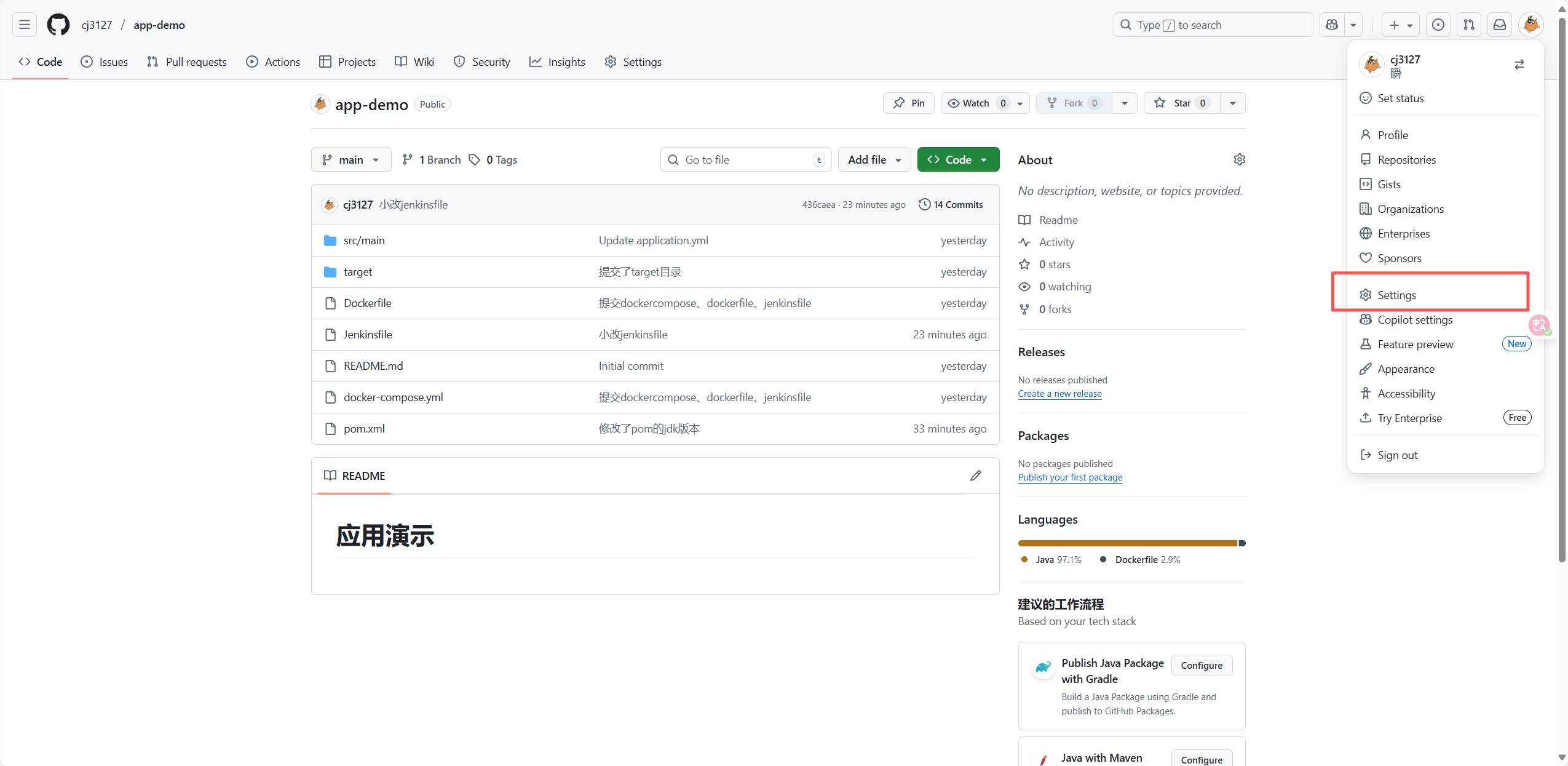This screenshot has width=1568, height=766.
Task: Open the Dockerfile file
Action: click(368, 303)
